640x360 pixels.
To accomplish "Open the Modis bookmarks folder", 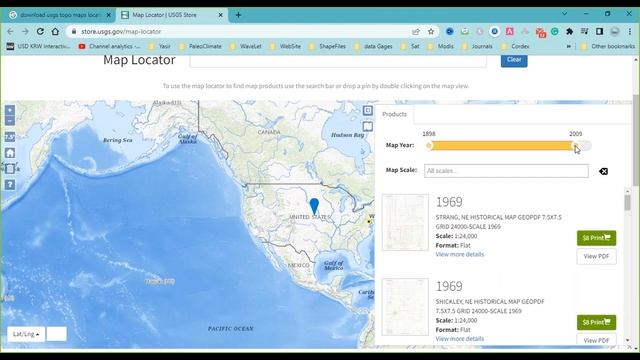I will click(x=440, y=47).
